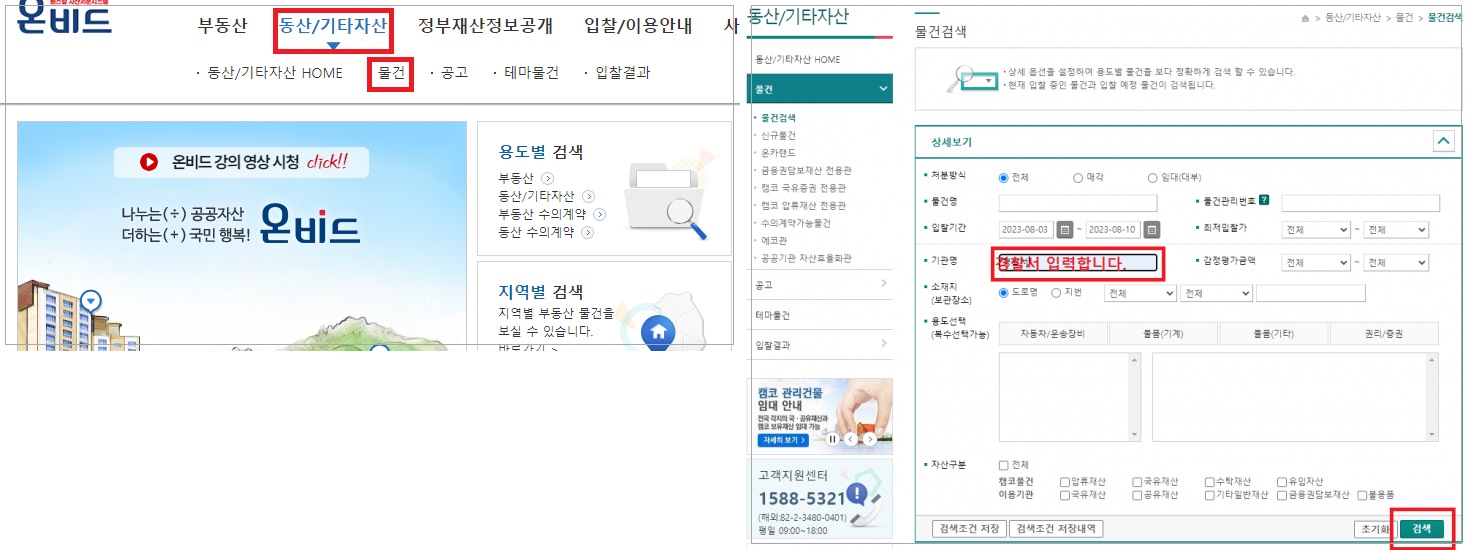
Task: Select 권리/증권 category tab
Action: (1384, 334)
